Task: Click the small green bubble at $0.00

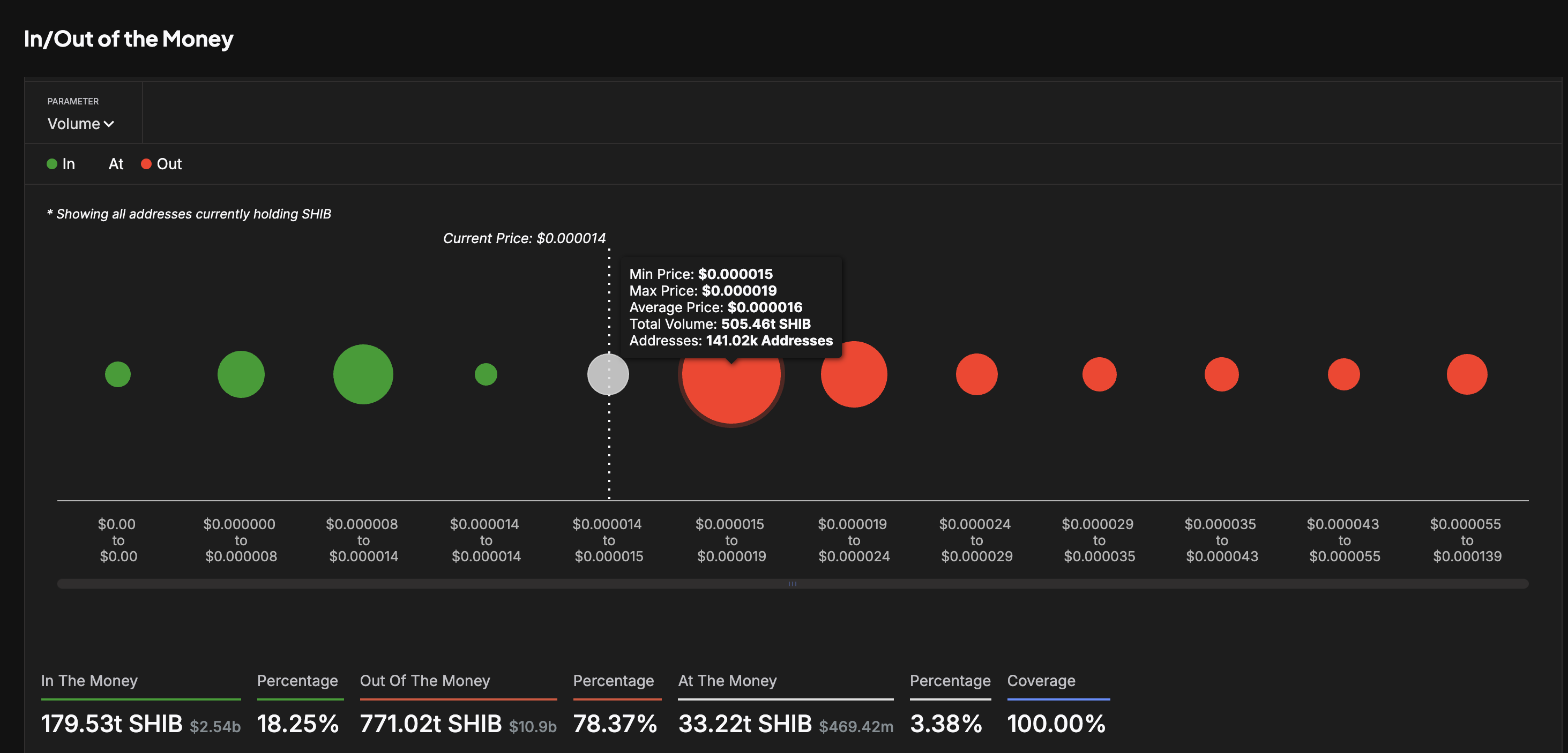Action: 117,374
